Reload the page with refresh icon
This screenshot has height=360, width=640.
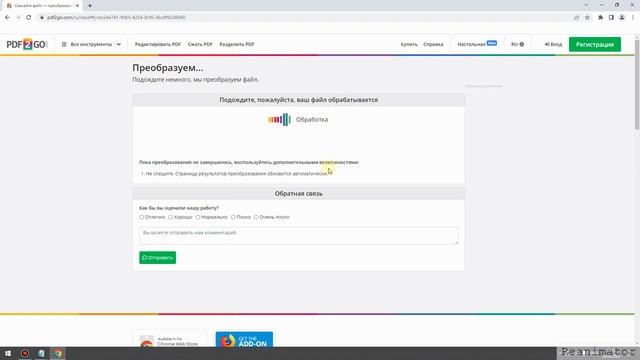pos(29,17)
